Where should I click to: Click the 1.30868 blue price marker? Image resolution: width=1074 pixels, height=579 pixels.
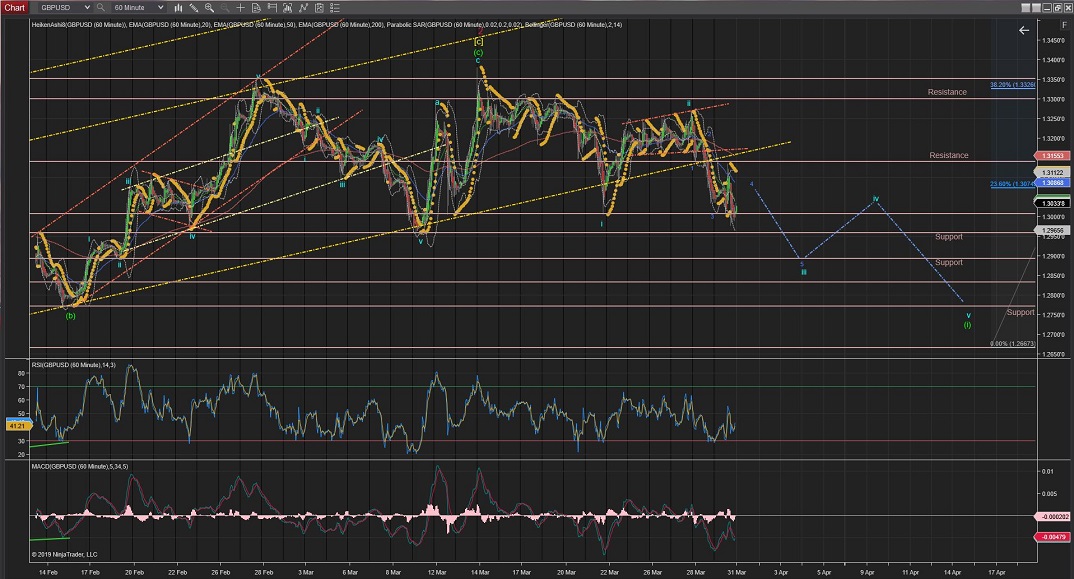[x=1053, y=183]
